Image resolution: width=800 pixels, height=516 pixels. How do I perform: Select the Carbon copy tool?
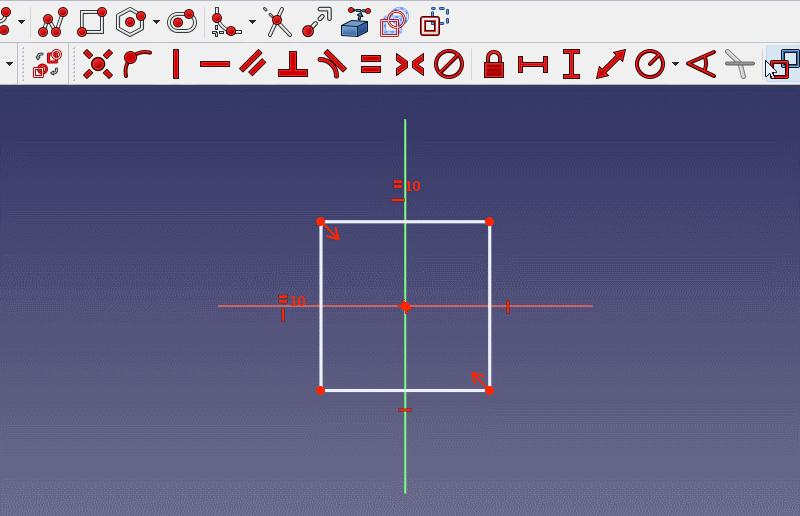394,21
